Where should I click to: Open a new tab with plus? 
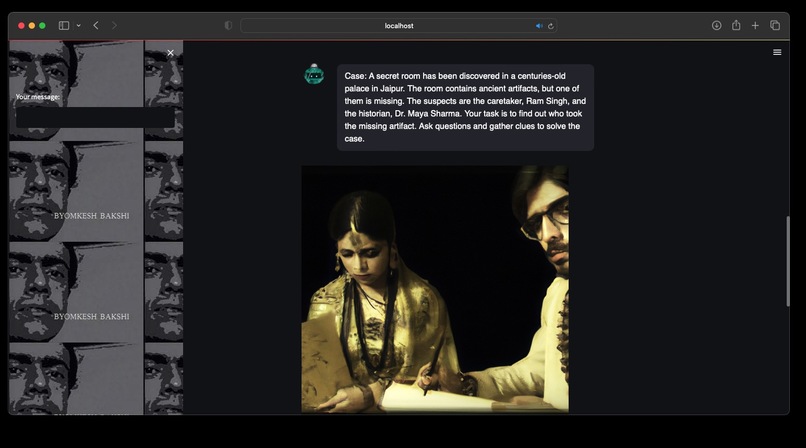(x=755, y=25)
